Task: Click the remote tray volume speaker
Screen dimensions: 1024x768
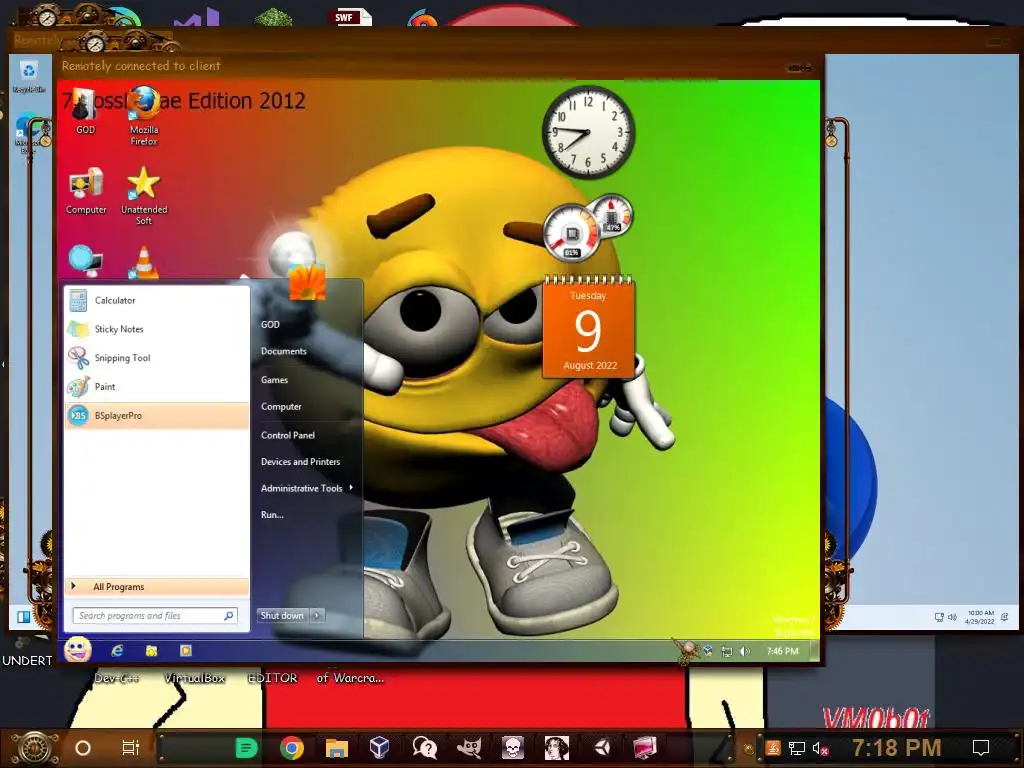Action: click(x=745, y=651)
